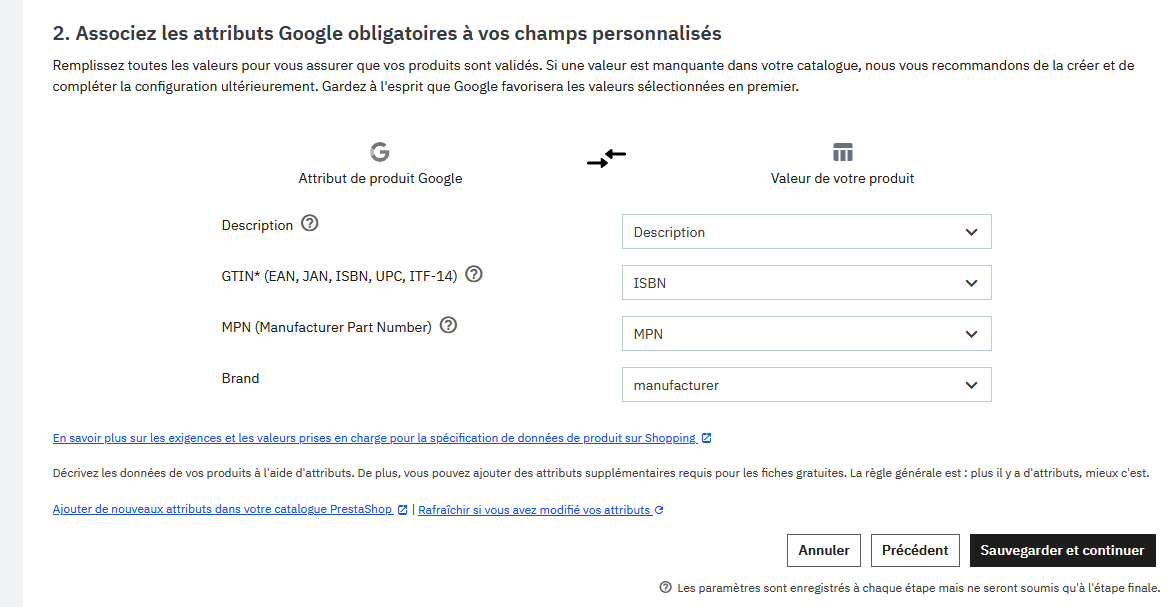Screen dimensions: 1176x607
Task: Click the table icon above product value
Action: pos(842,152)
